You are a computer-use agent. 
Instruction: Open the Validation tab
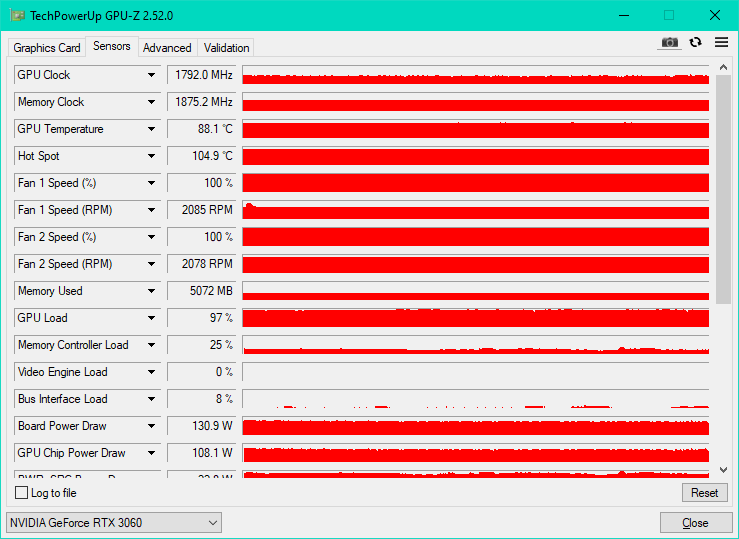click(226, 48)
